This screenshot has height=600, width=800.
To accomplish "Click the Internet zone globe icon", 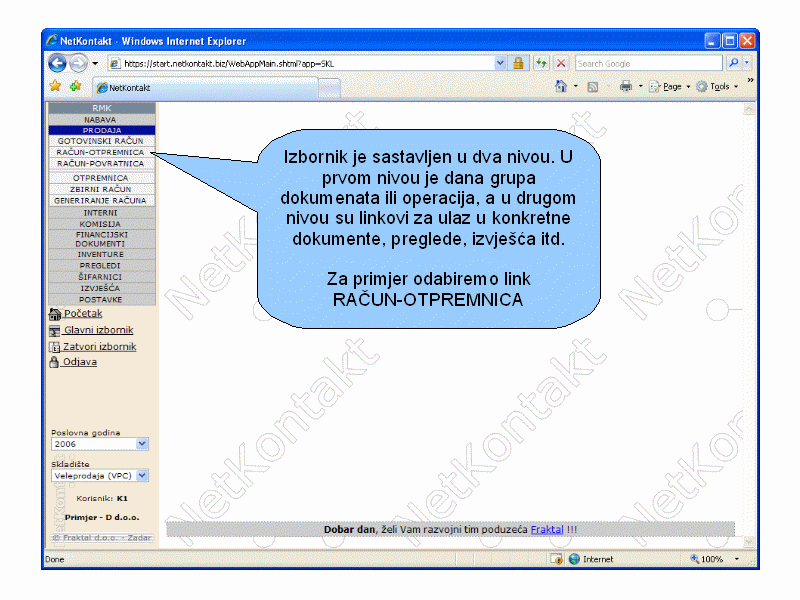I will 574,559.
